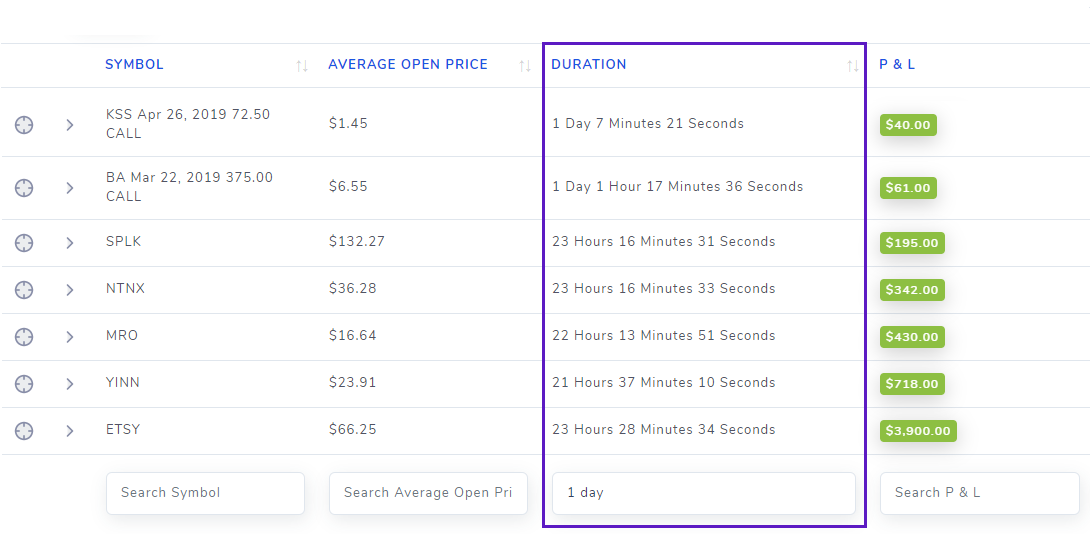Click the P & L column header

[x=897, y=65]
